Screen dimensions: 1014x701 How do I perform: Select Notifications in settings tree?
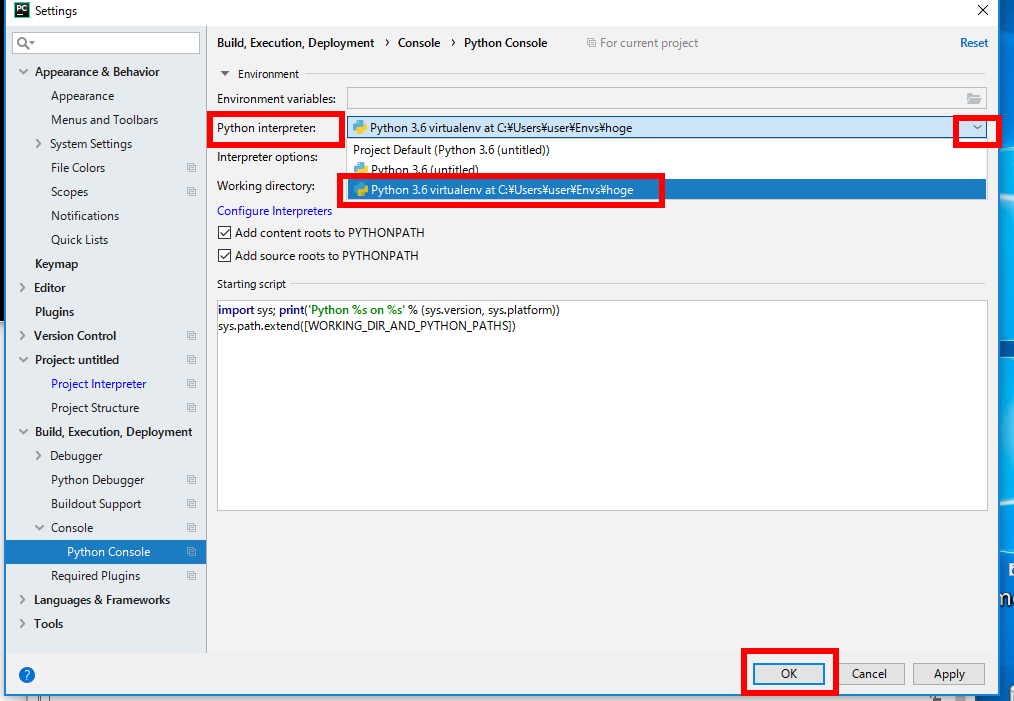click(85, 215)
